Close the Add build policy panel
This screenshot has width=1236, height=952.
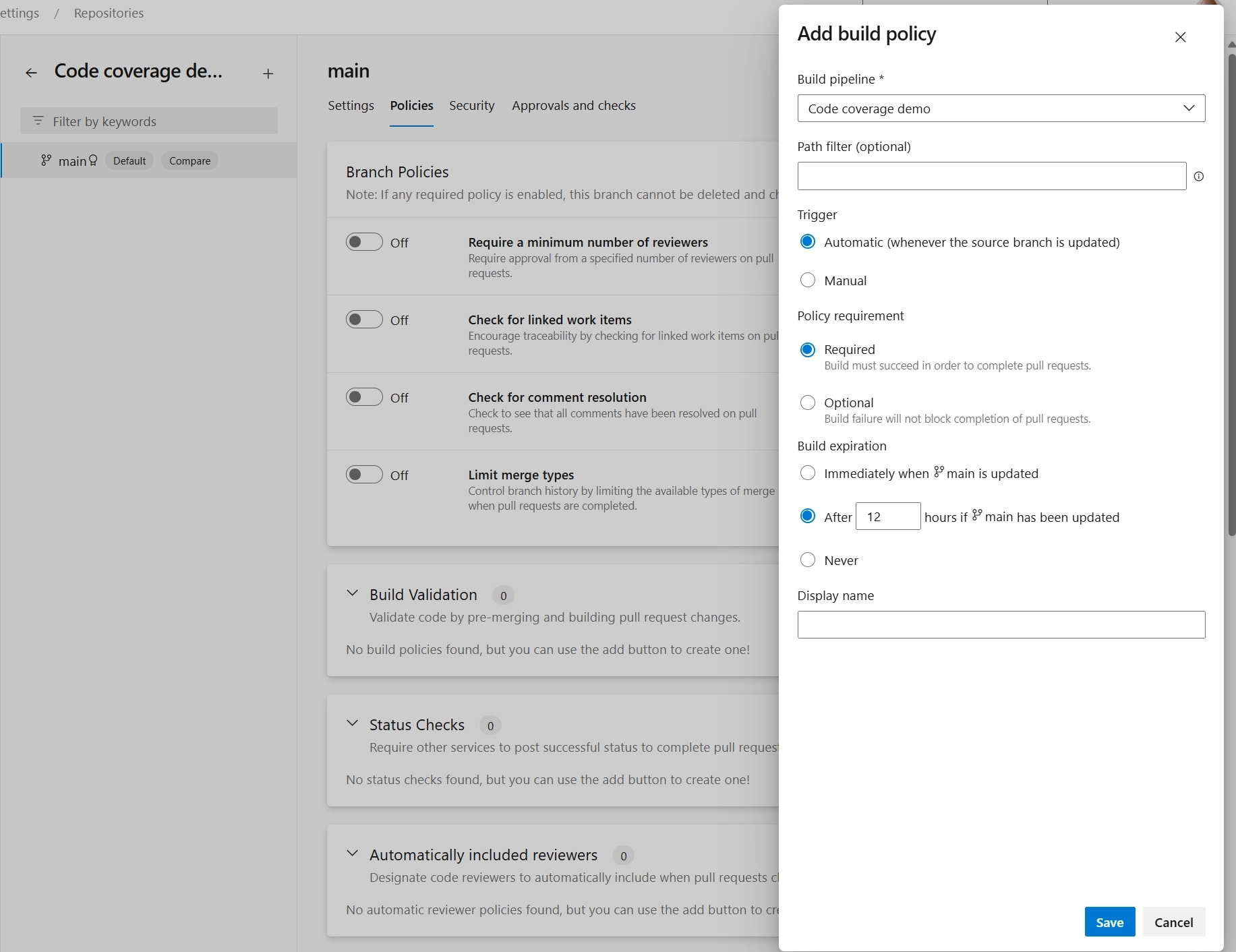(1180, 37)
